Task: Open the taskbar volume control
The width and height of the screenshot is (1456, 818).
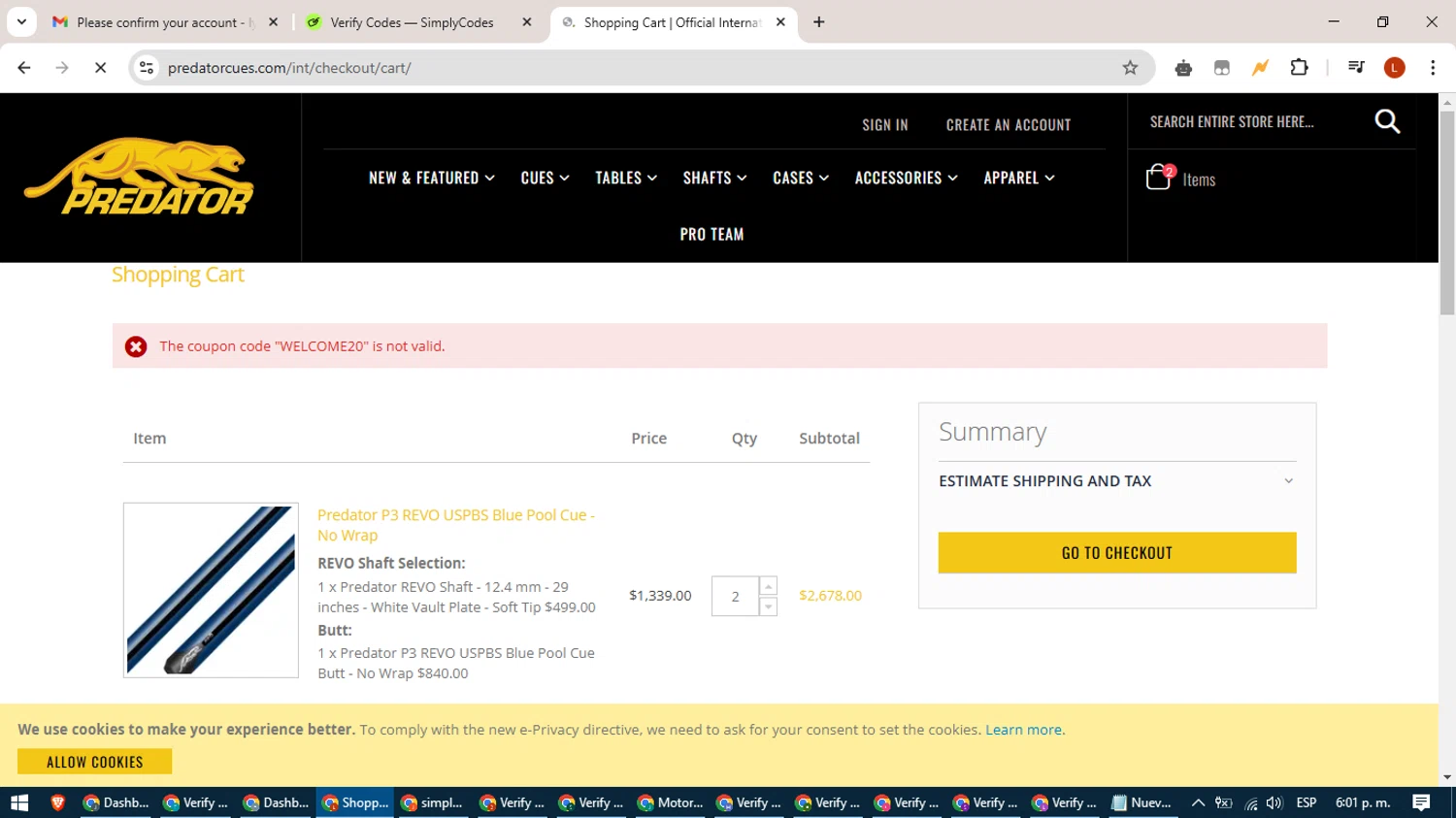Action: point(1274,802)
